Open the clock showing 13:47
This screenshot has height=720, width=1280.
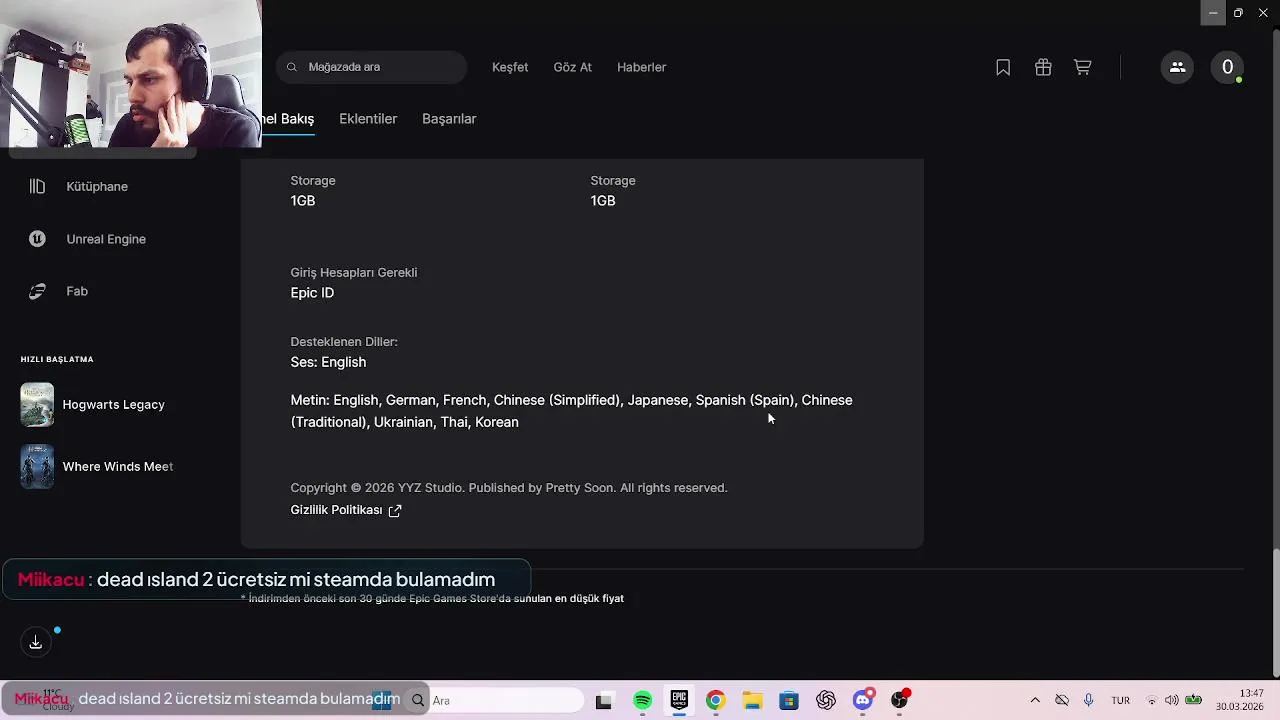[1251, 693]
